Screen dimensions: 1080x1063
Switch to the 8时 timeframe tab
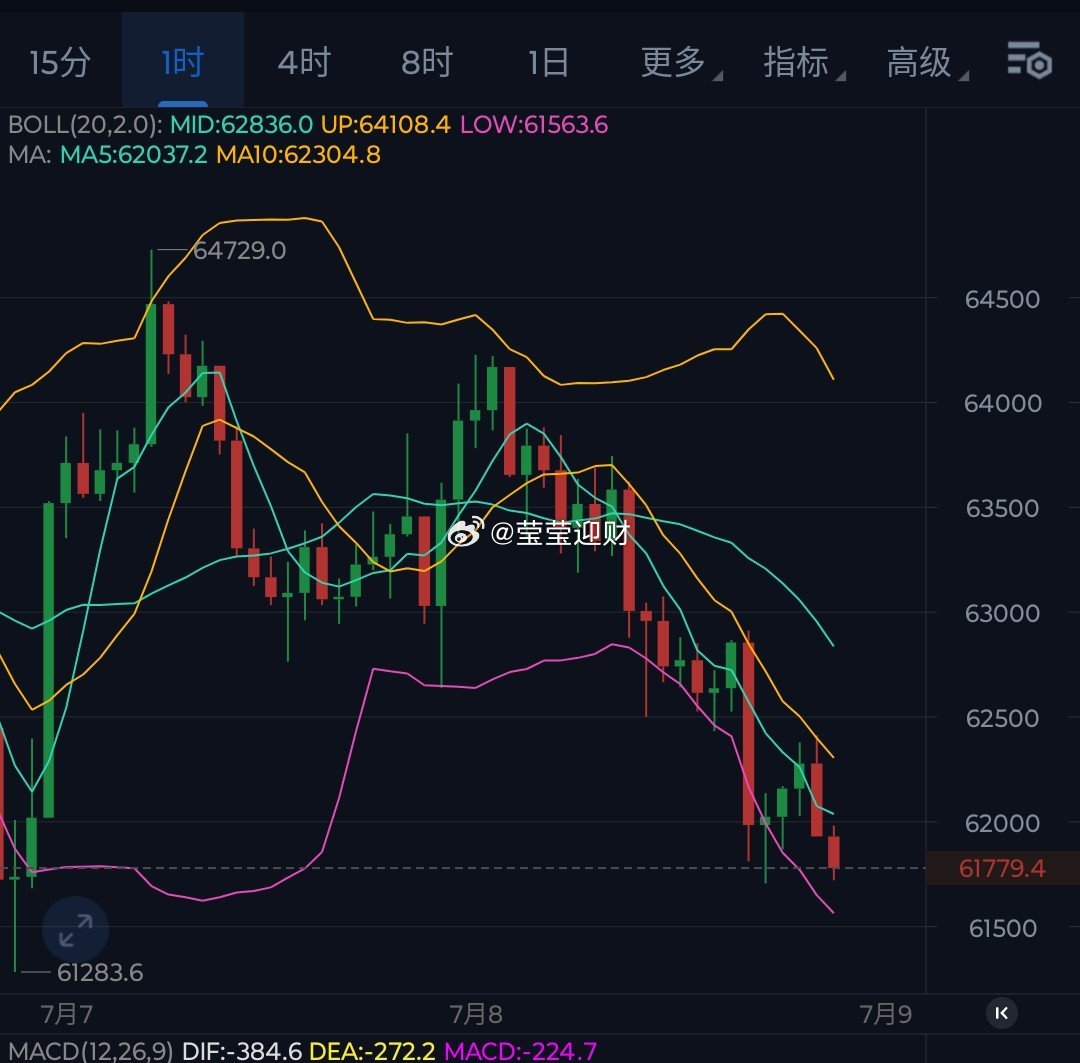[427, 62]
